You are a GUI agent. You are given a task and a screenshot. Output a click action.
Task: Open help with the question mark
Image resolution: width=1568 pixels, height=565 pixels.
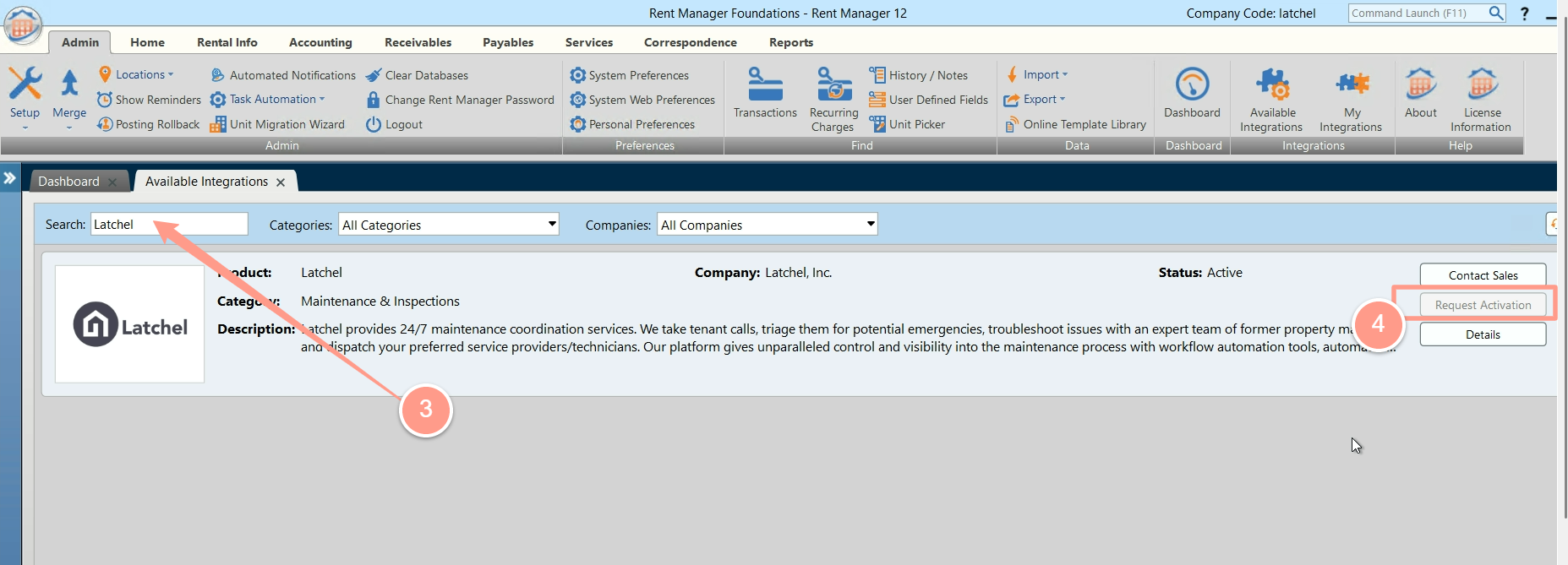click(1524, 14)
